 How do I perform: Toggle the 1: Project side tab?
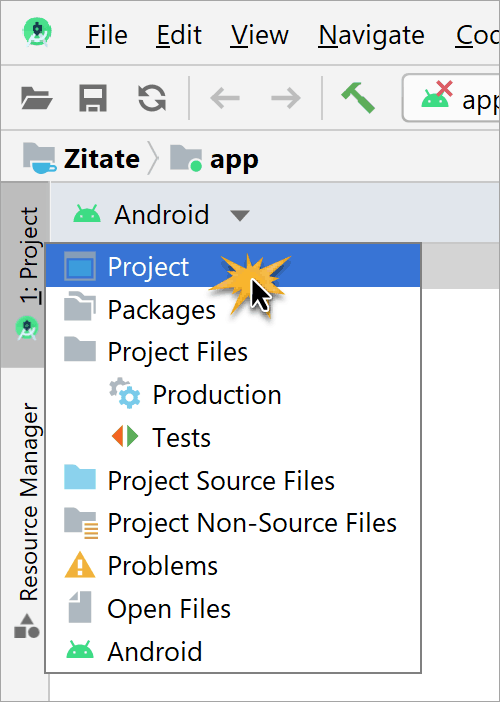pyautogui.click(x=28, y=274)
